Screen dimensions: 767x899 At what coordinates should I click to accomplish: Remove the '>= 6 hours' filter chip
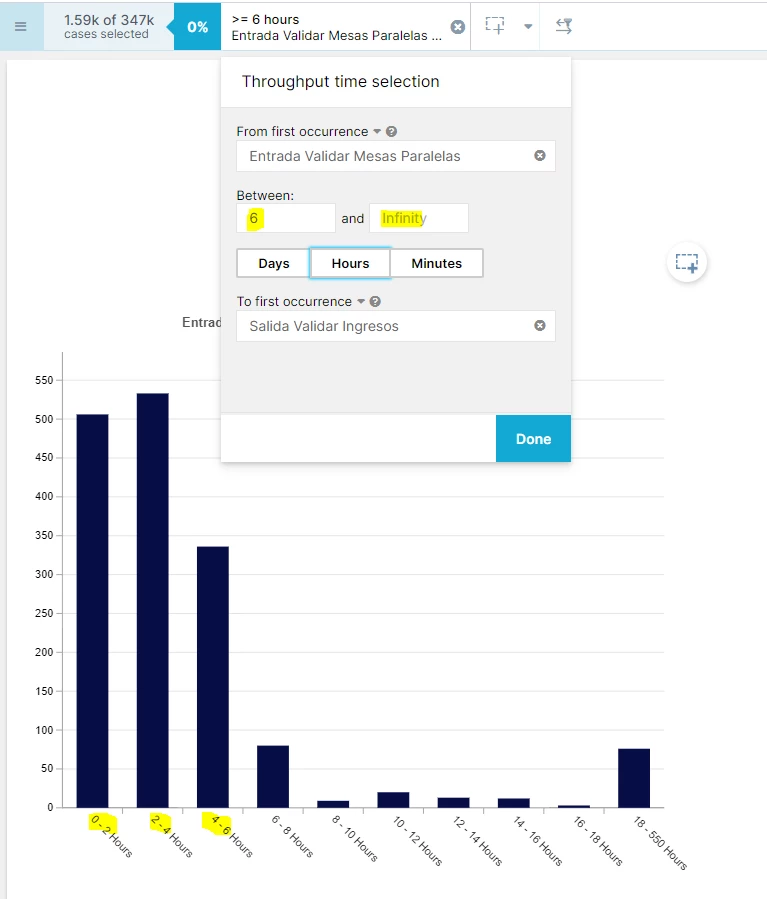coord(458,27)
